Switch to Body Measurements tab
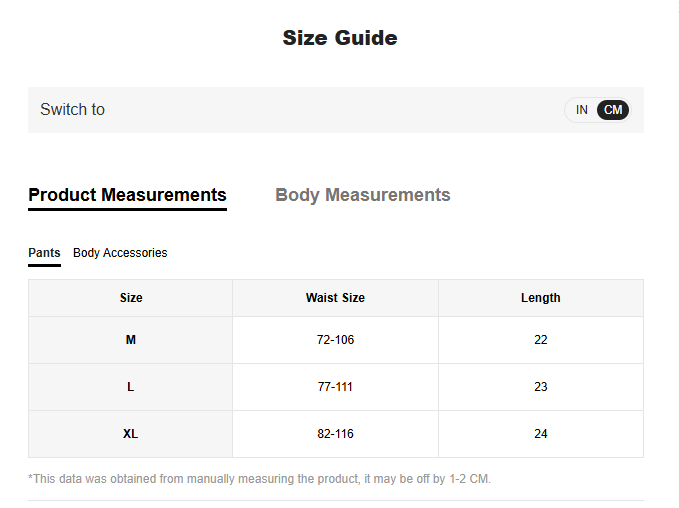 click(x=363, y=195)
